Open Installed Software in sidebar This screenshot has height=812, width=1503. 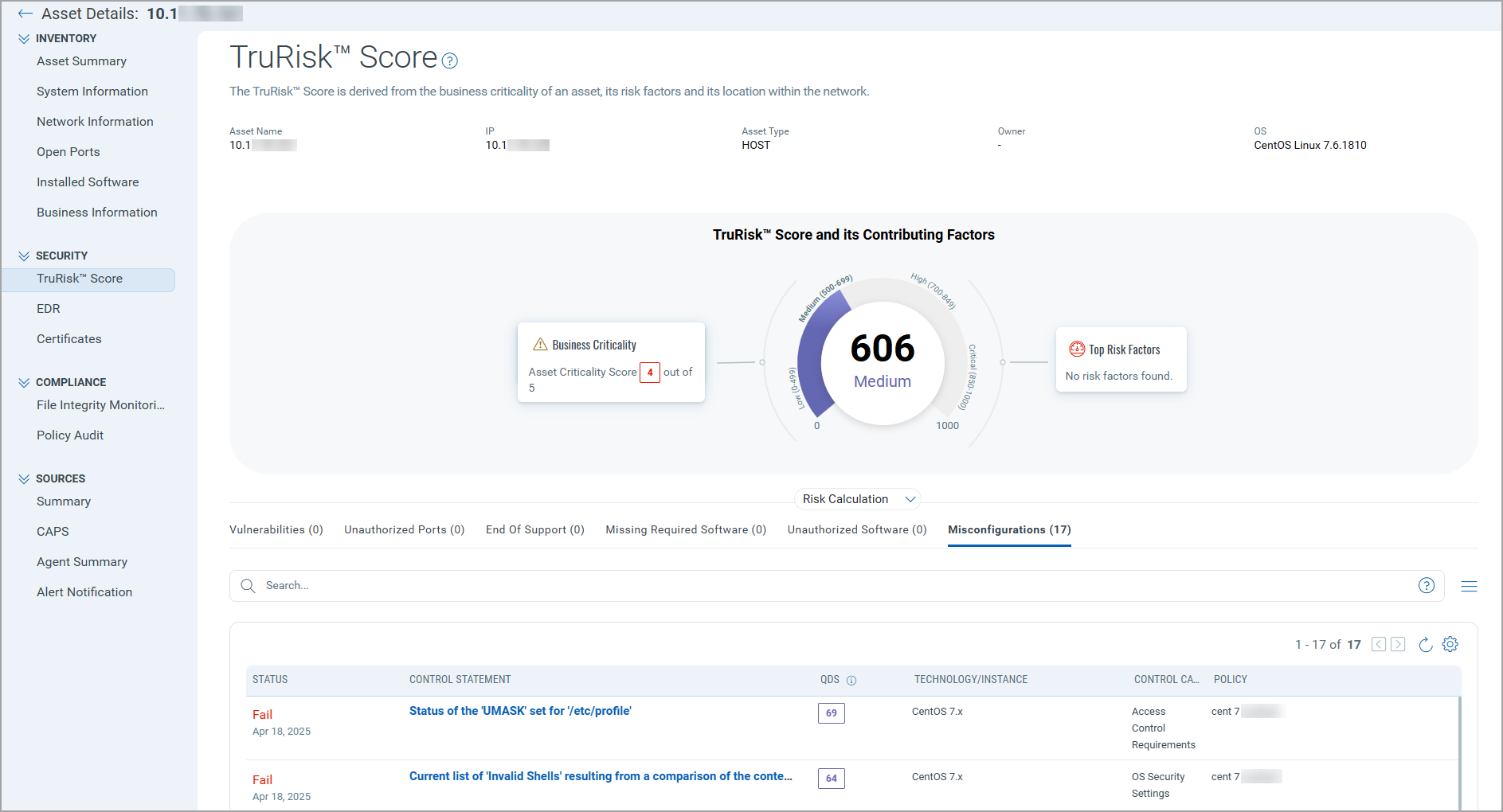click(88, 182)
